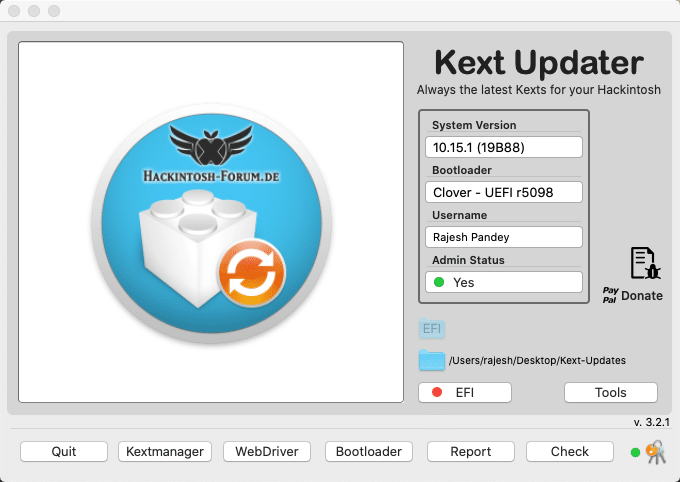Select the Clover bootloader info field
This screenshot has height=482, width=680.
click(x=504, y=192)
